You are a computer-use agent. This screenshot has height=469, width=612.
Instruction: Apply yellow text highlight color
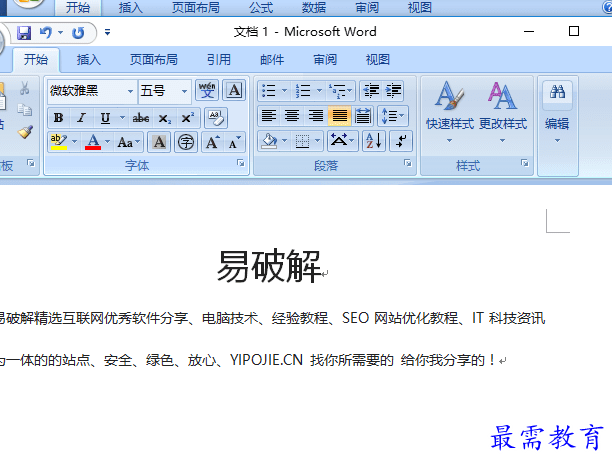[59, 142]
